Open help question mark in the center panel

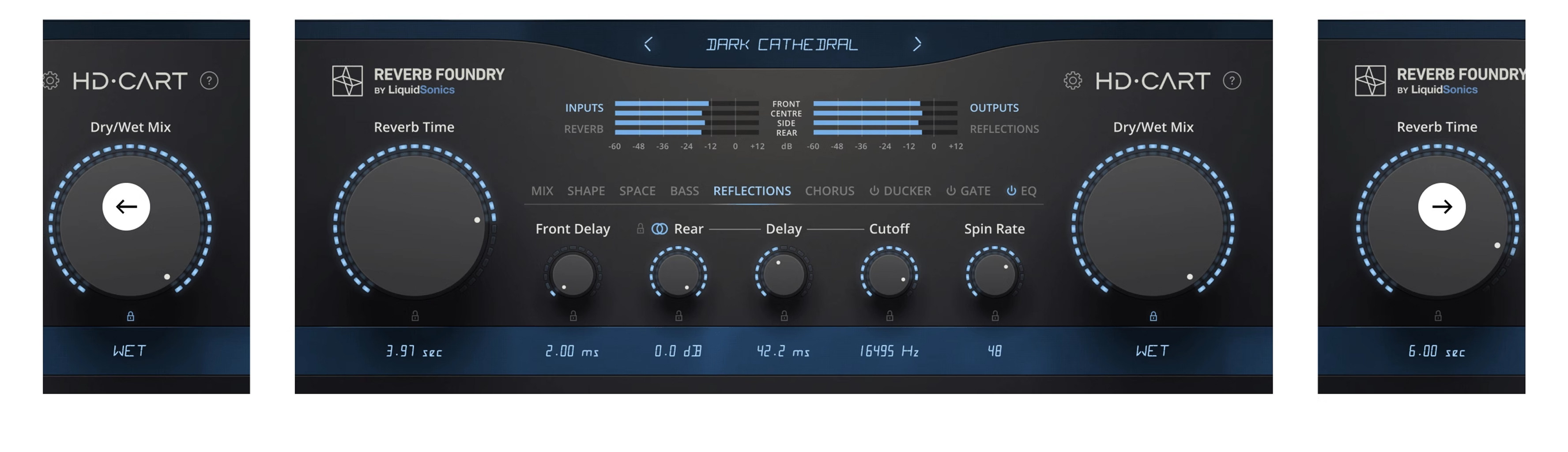(1232, 80)
